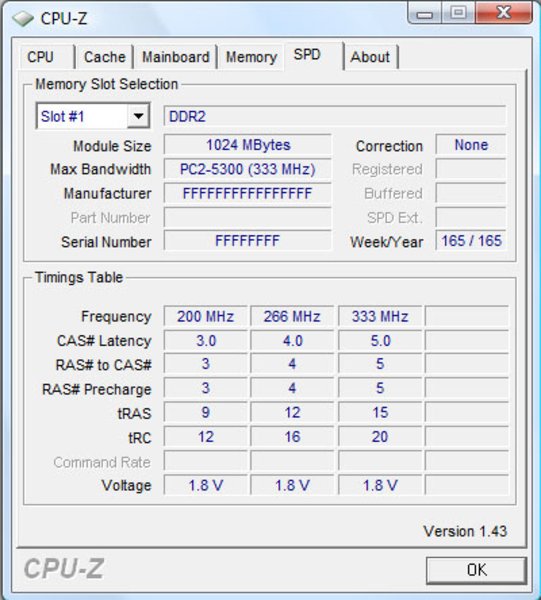Image resolution: width=541 pixels, height=600 pixels.
Task: Open the Cache tab
Action: coord(104,57)
